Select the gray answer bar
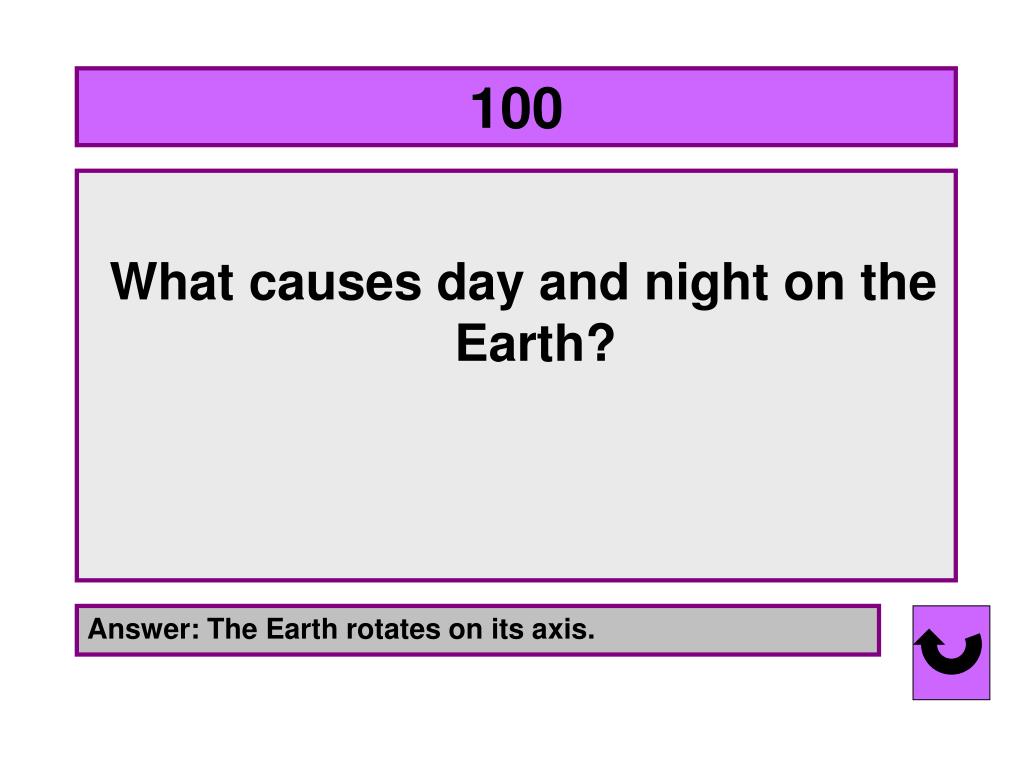The image size is (1024, 768). [x=478, y=630]
